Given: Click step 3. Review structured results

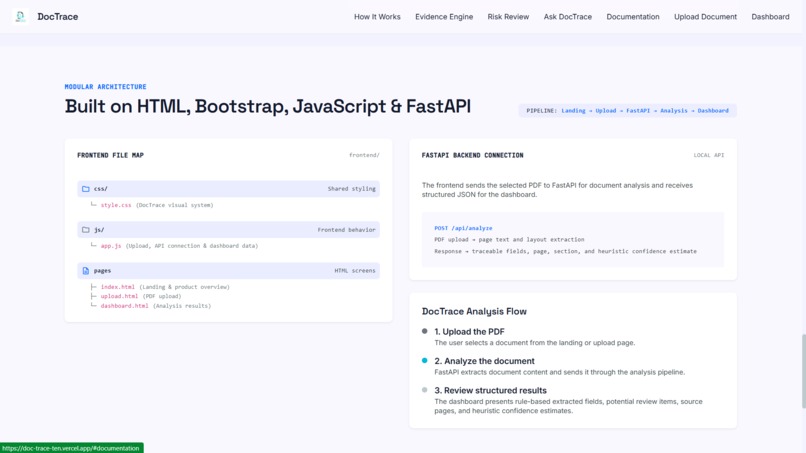Looking at the screenshot, I should [490, 390].
